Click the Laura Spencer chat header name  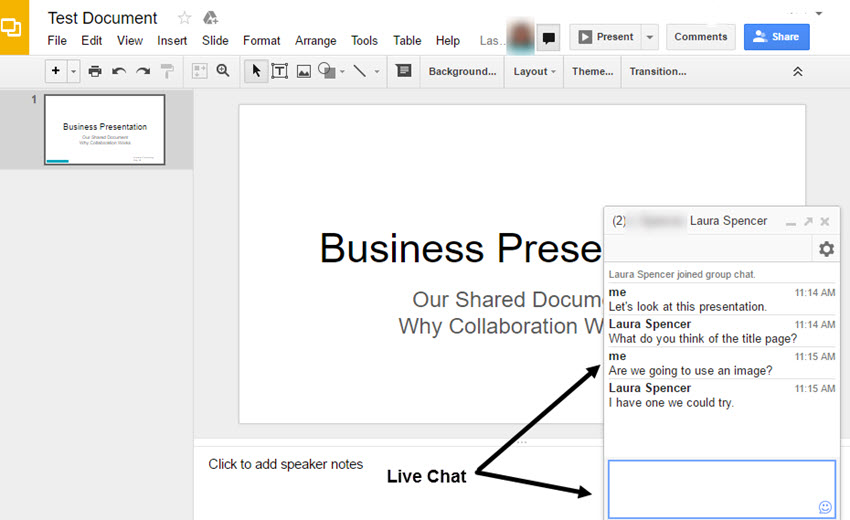pyautogui.click(x=728, y=221)
